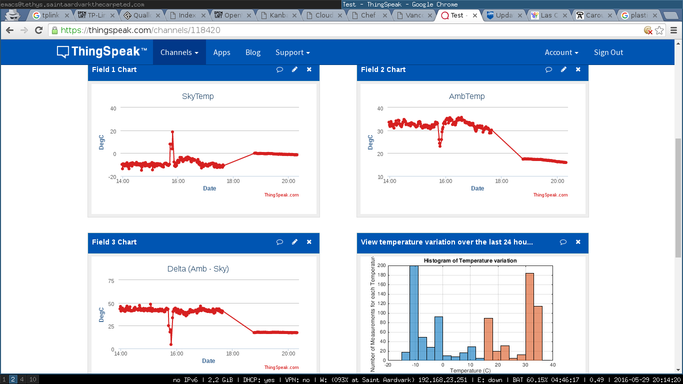Image resolution: width=683 pixels, height=384 pixels.
Task: Switch to the Caro tab
Action: tap(594, 15)
